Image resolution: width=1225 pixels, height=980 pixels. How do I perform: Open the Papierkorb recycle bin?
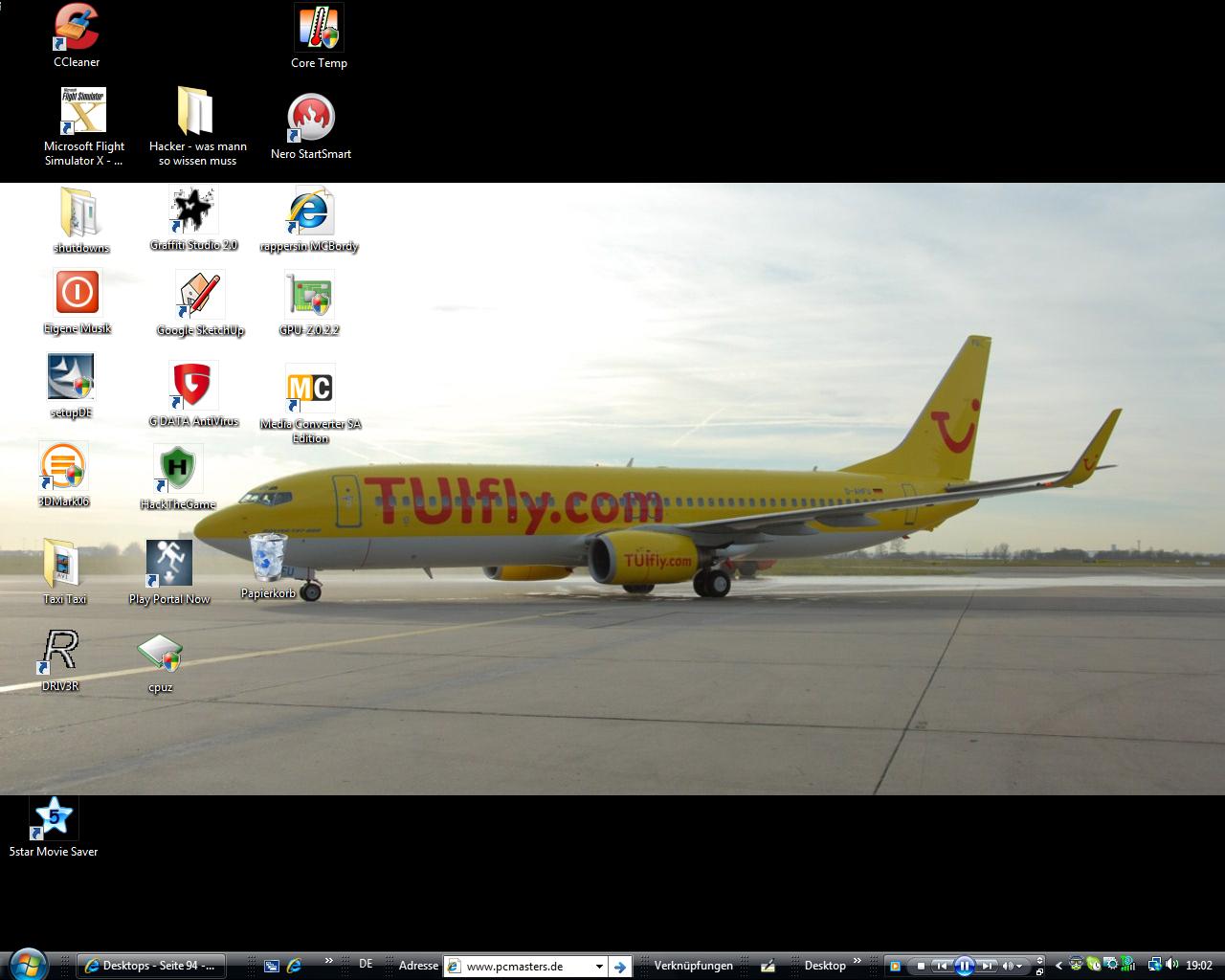coord(268,567)
